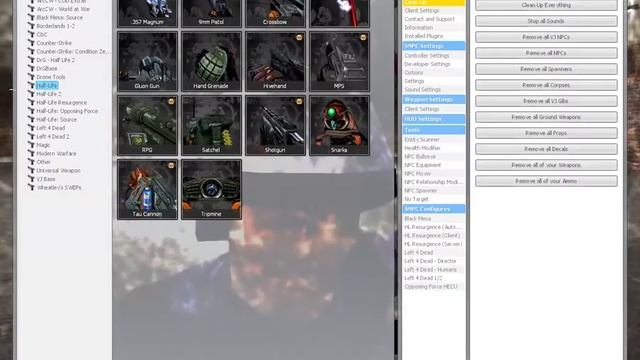The height and width of the screenshot is (360, 640).
Task: Click Remove all of your Ammo button
Action: [x=546, y=181]
